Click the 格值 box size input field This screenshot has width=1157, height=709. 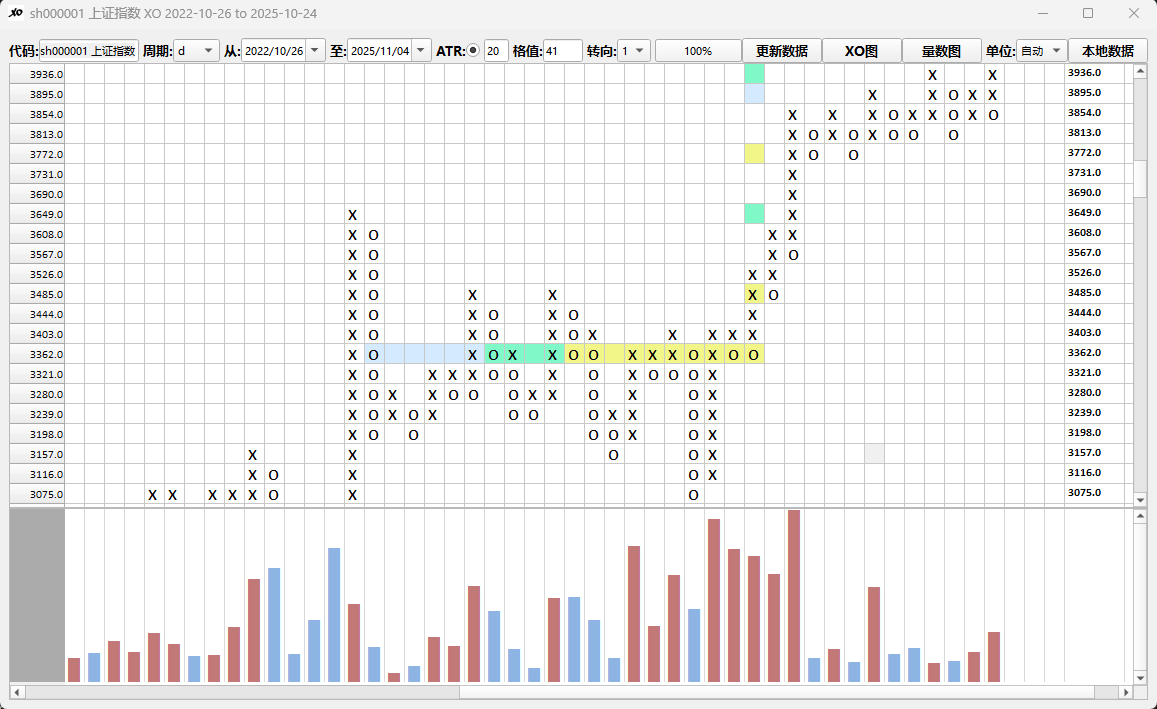[562, 51]
